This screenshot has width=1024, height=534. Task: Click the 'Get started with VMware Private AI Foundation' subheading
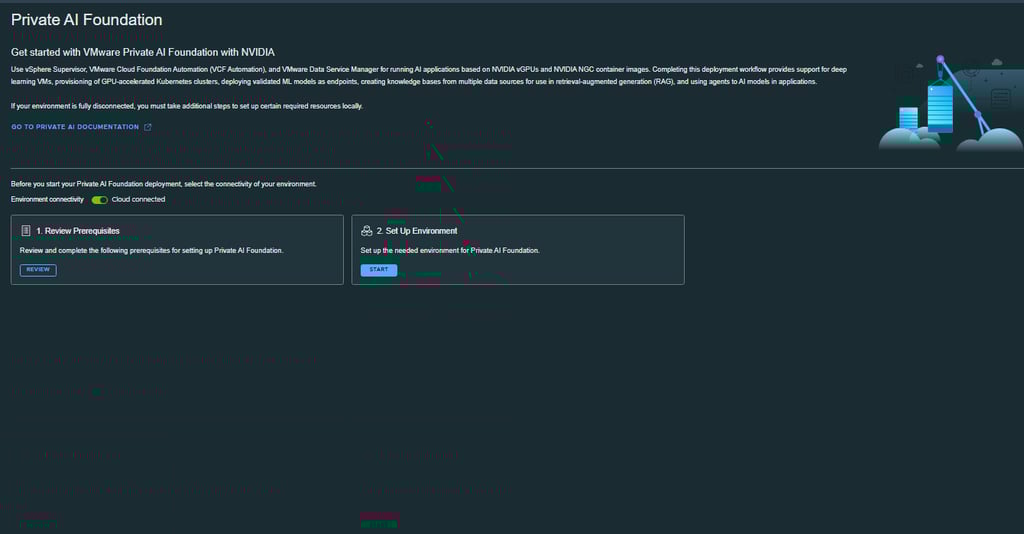click(x=143, y=52)
